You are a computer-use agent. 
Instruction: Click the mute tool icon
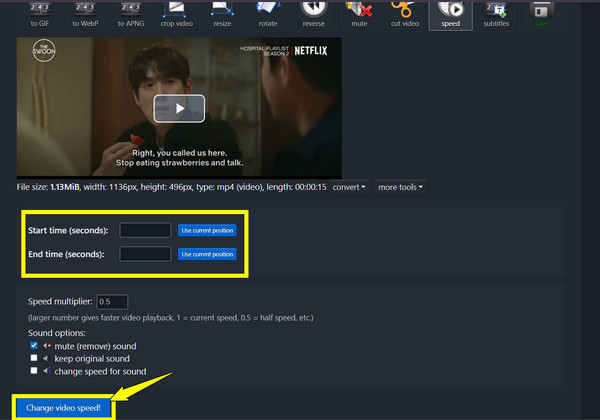[355, 14]
